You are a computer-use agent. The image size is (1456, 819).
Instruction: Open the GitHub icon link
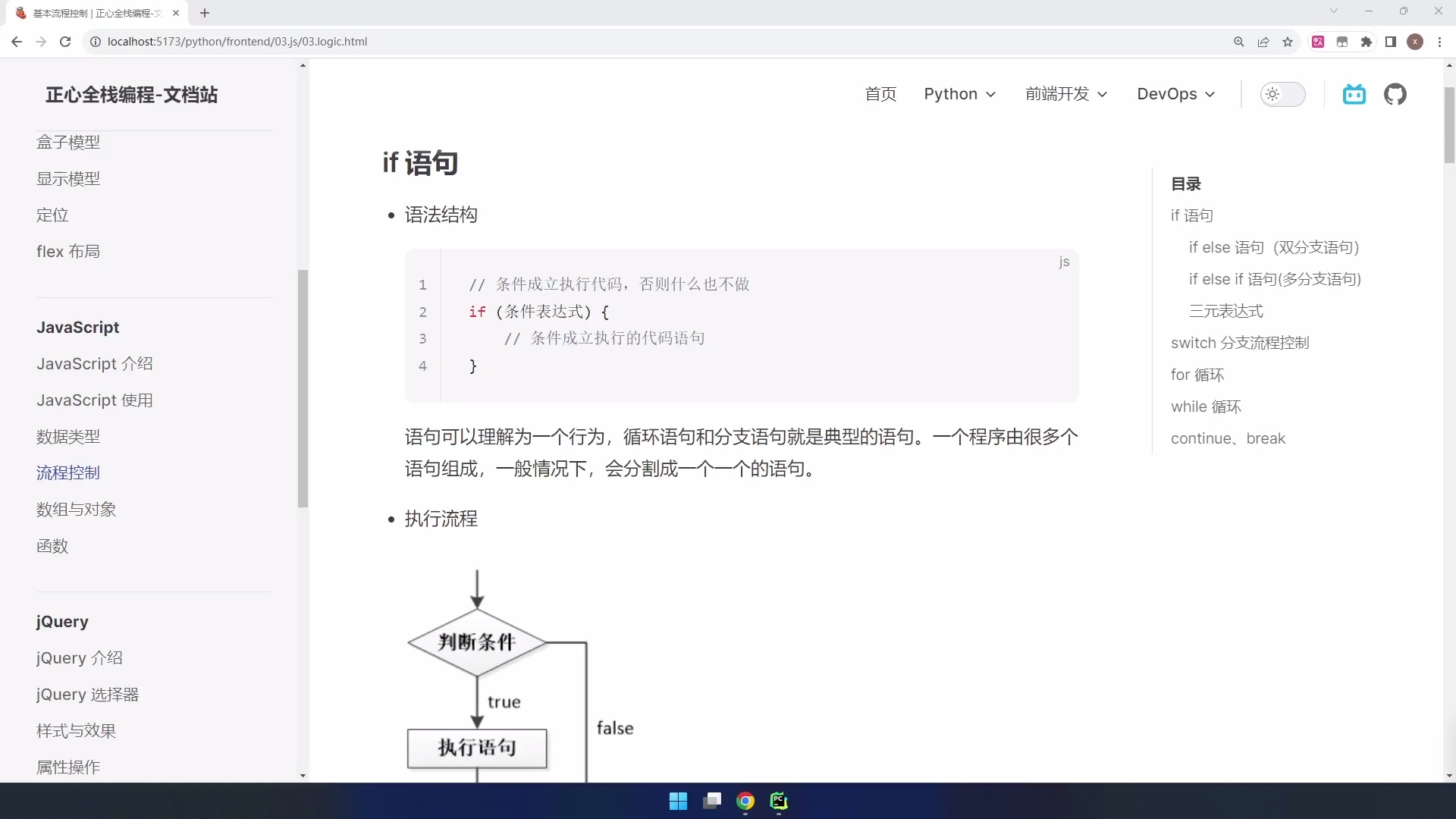(x=1395, y=95)
